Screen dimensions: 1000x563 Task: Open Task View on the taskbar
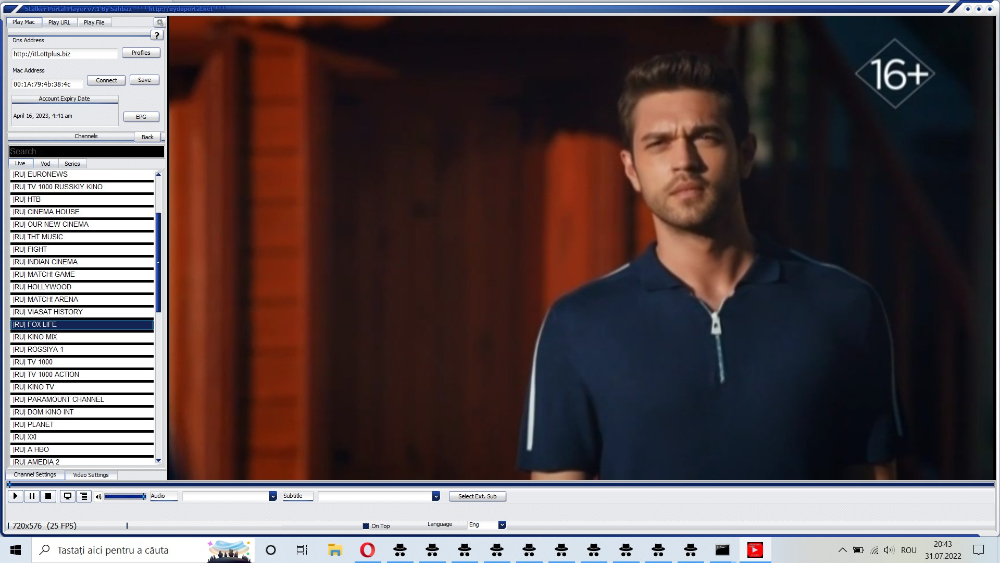[302, 550]
